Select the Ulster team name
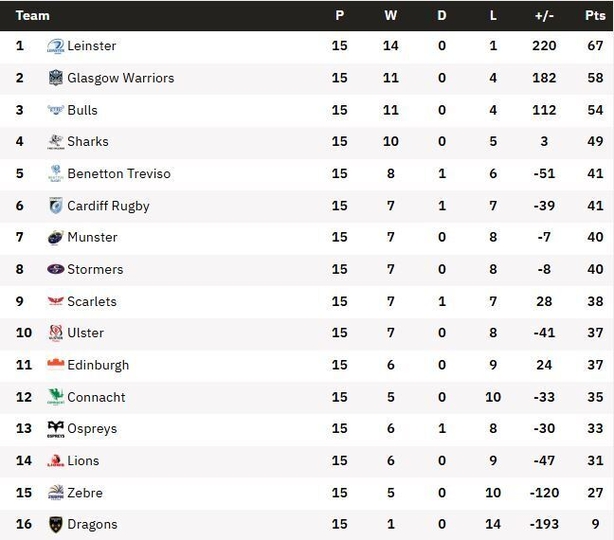The height and width of the screenshot is (540, 614). 86,333
